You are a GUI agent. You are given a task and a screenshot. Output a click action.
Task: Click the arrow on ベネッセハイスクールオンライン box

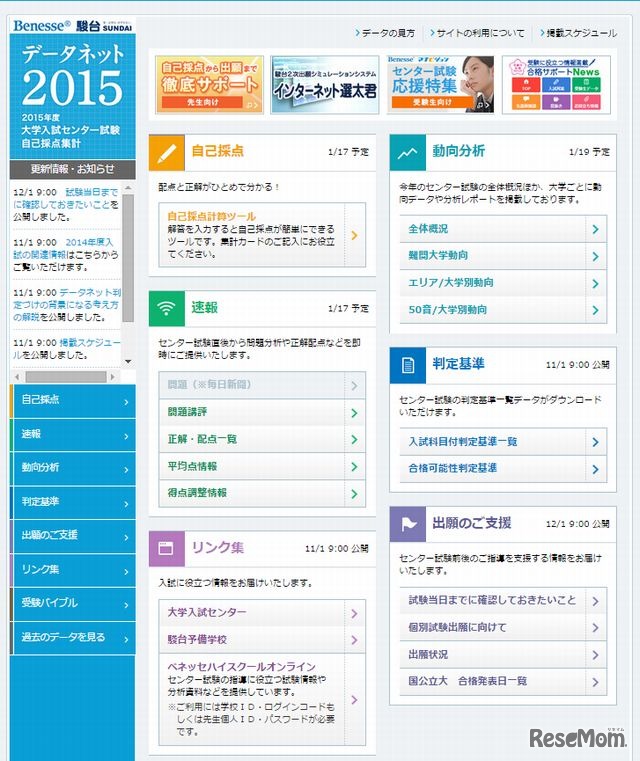click(355, 699)
